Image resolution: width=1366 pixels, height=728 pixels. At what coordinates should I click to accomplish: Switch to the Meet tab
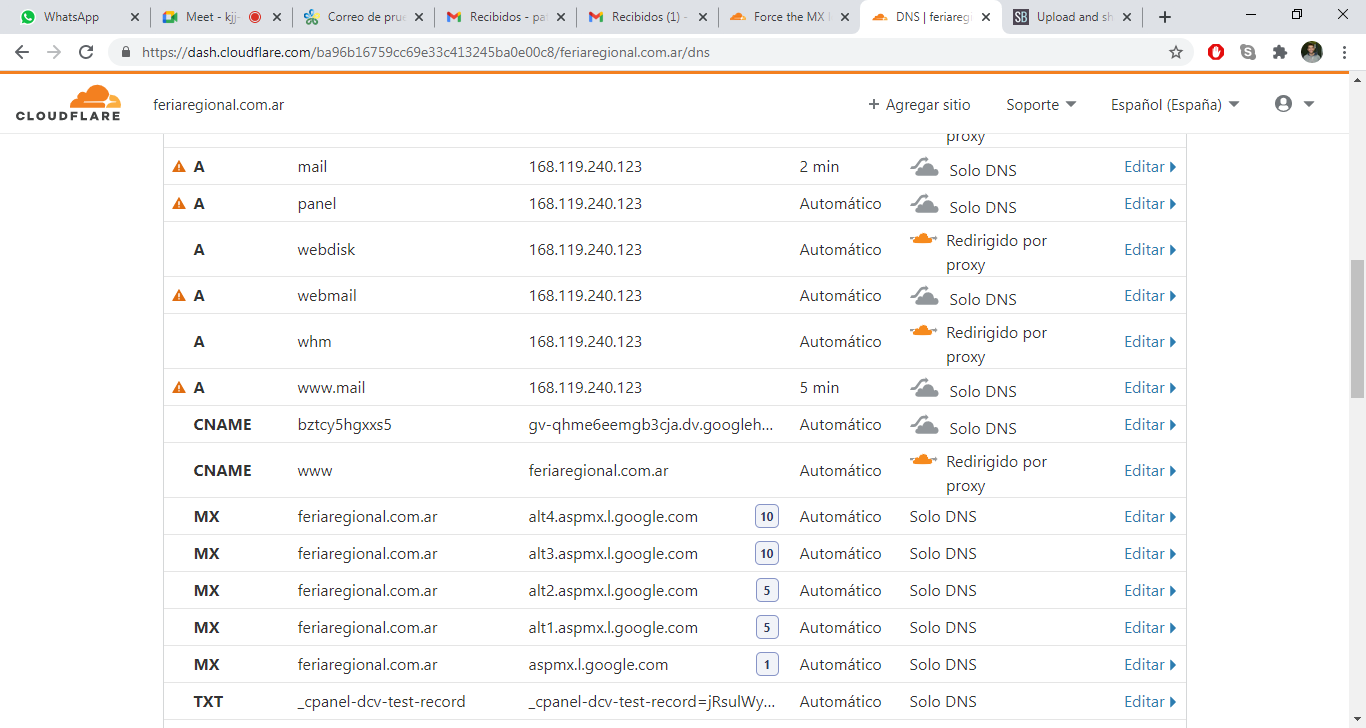[x=220, y=17]
